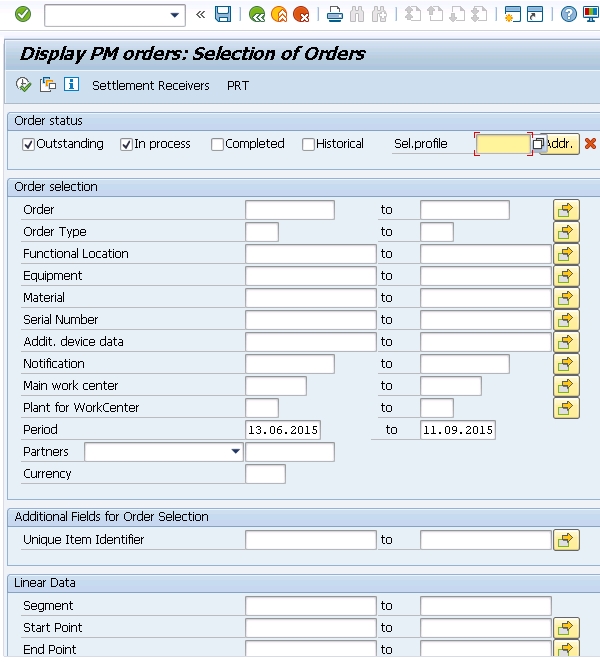Tick the Historical checkbox
The width and height of the screenshot is (600, 662).
tap(308, 144)
